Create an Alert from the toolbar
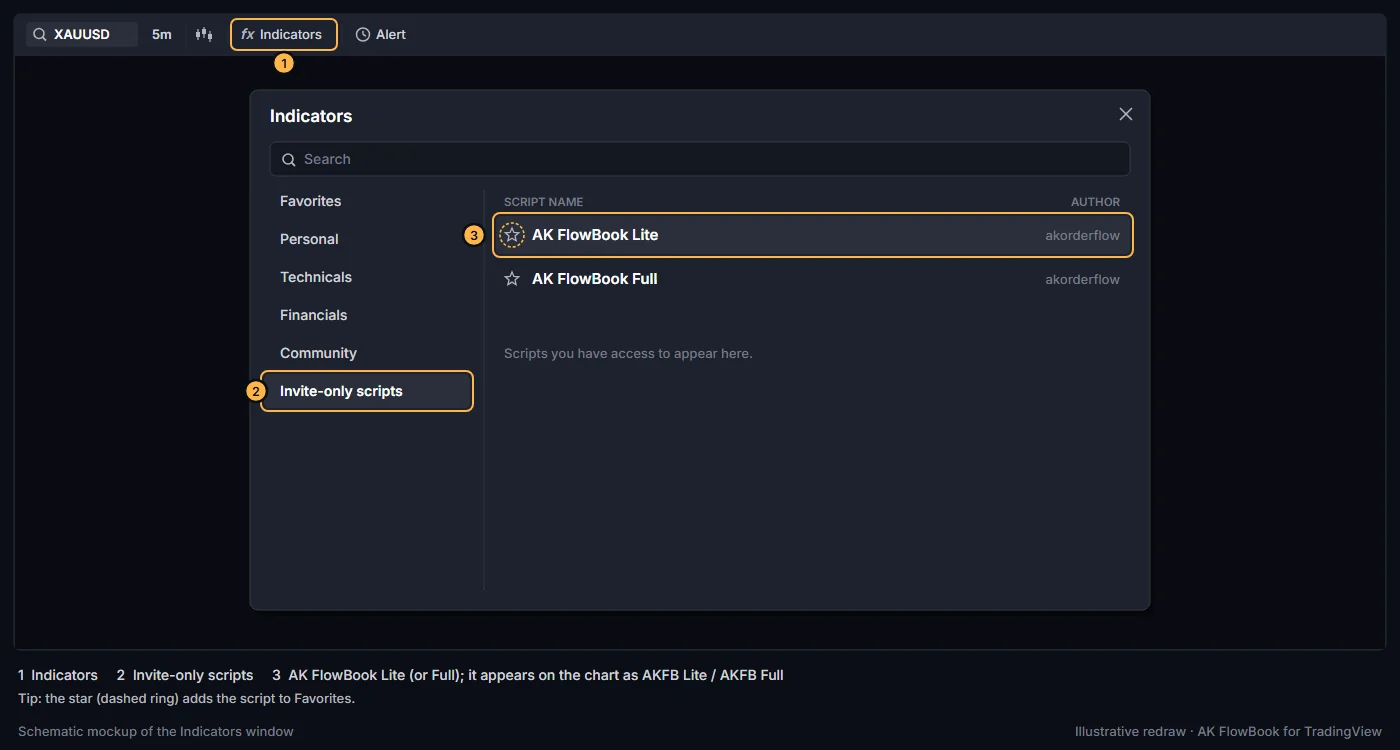 tap(381, 34)
